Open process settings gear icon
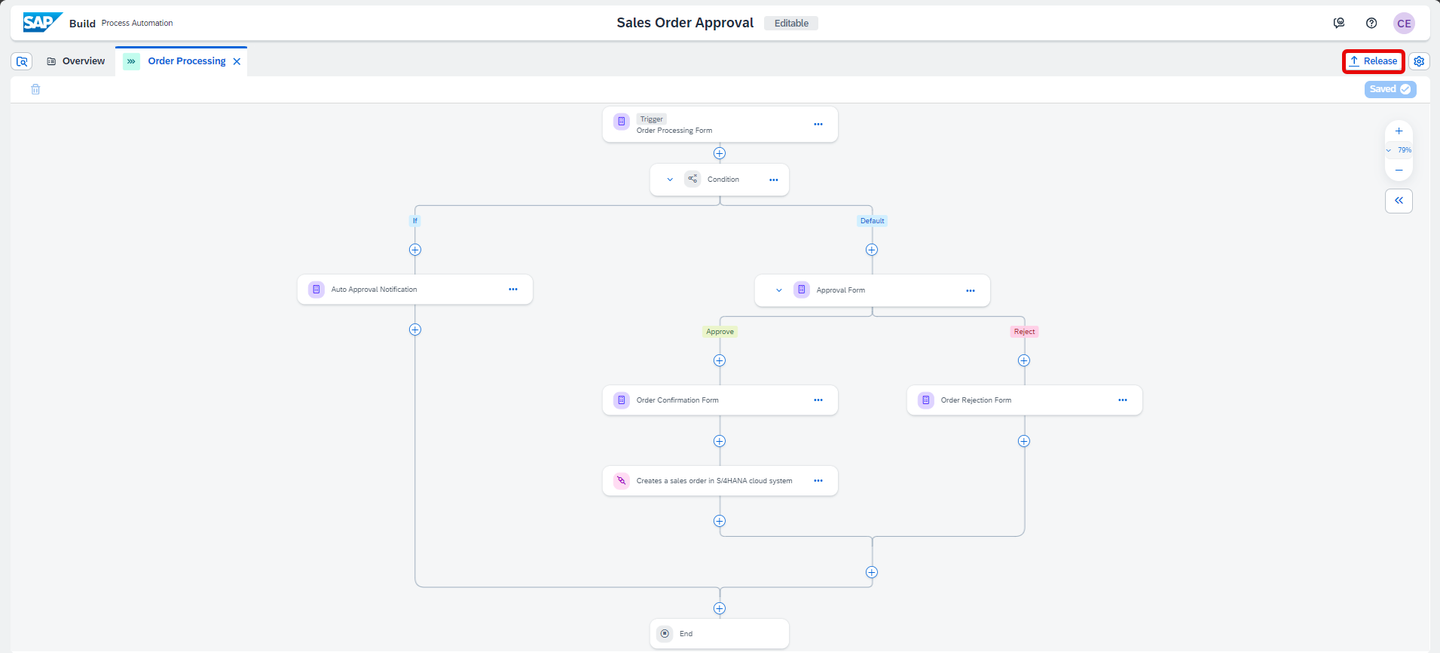Viewport: 1440px width, 653px height. click(x=1419, y=61)
